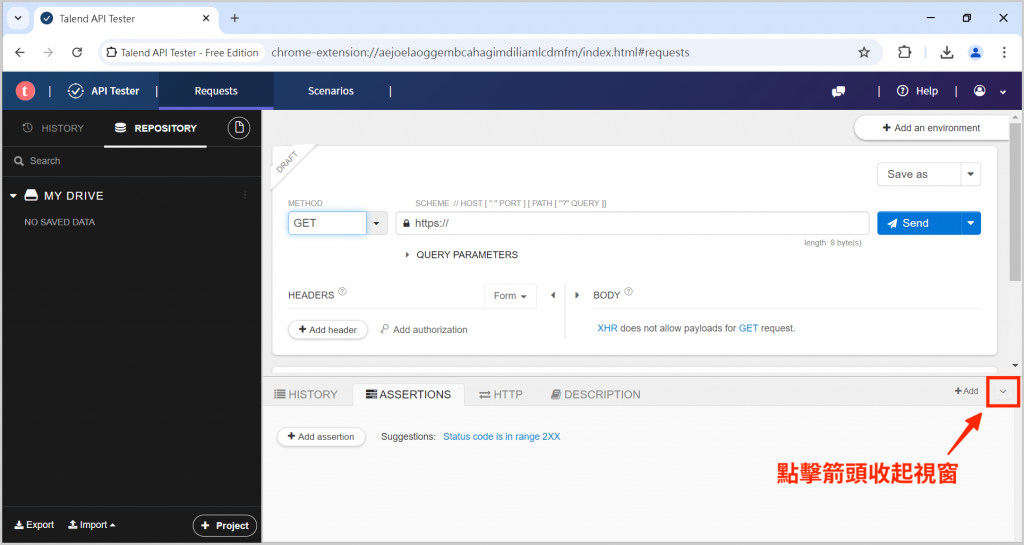Close the Talend API Tester browser tab

(x=206, y=18)
